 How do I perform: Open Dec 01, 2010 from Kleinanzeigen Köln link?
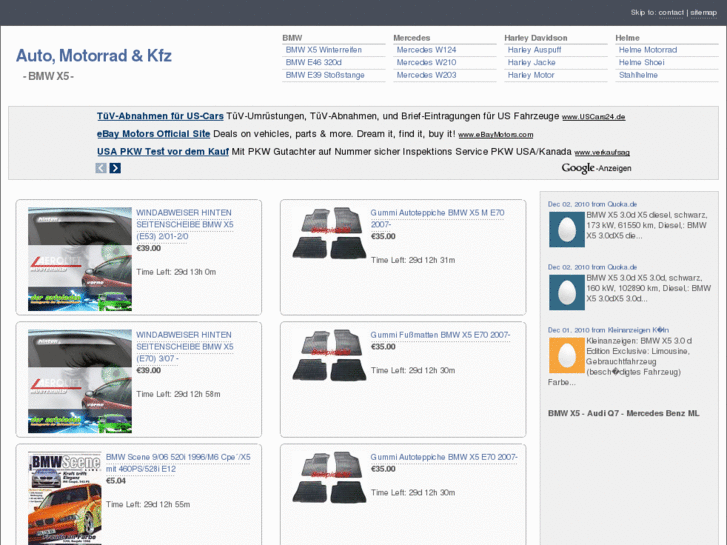coord(608,330)
